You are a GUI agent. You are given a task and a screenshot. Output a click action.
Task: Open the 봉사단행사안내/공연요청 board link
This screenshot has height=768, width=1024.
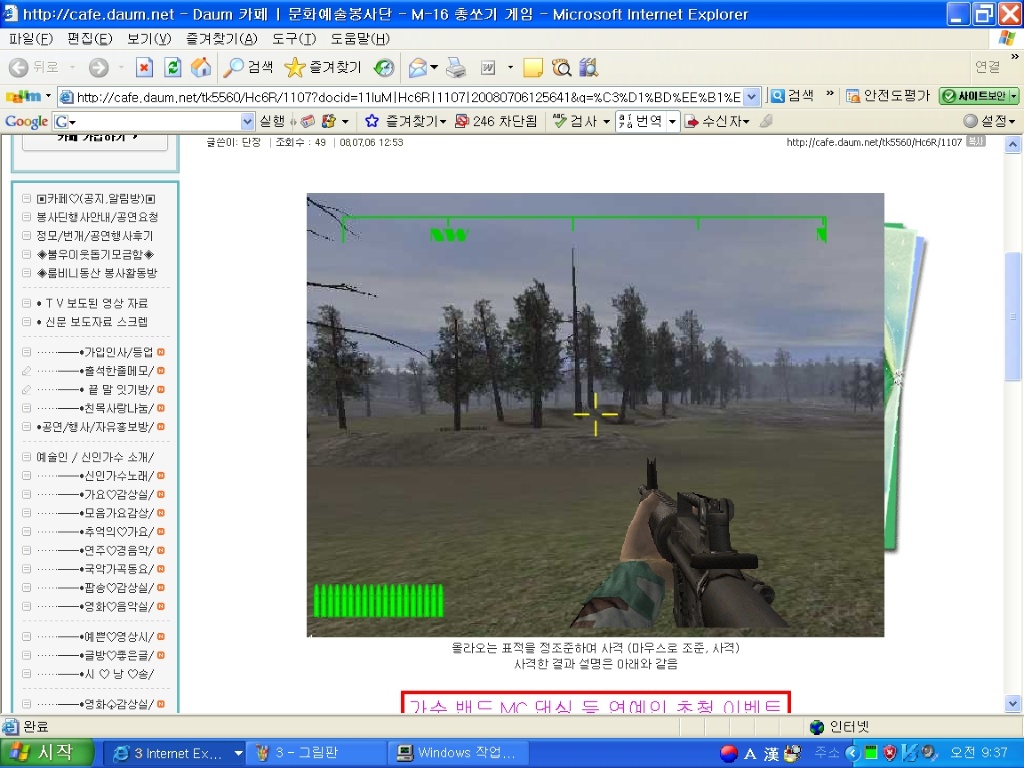(x=97, y=217)
